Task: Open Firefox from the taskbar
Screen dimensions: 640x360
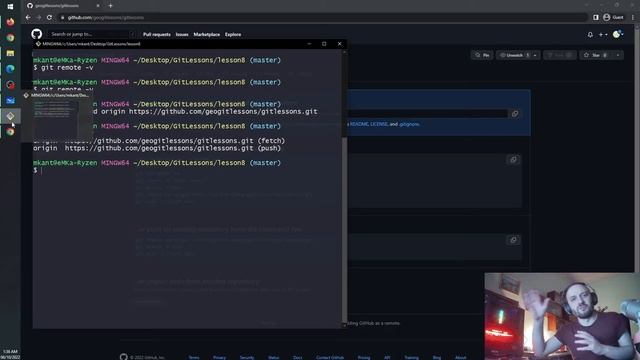Action: [x=10, y=22]
